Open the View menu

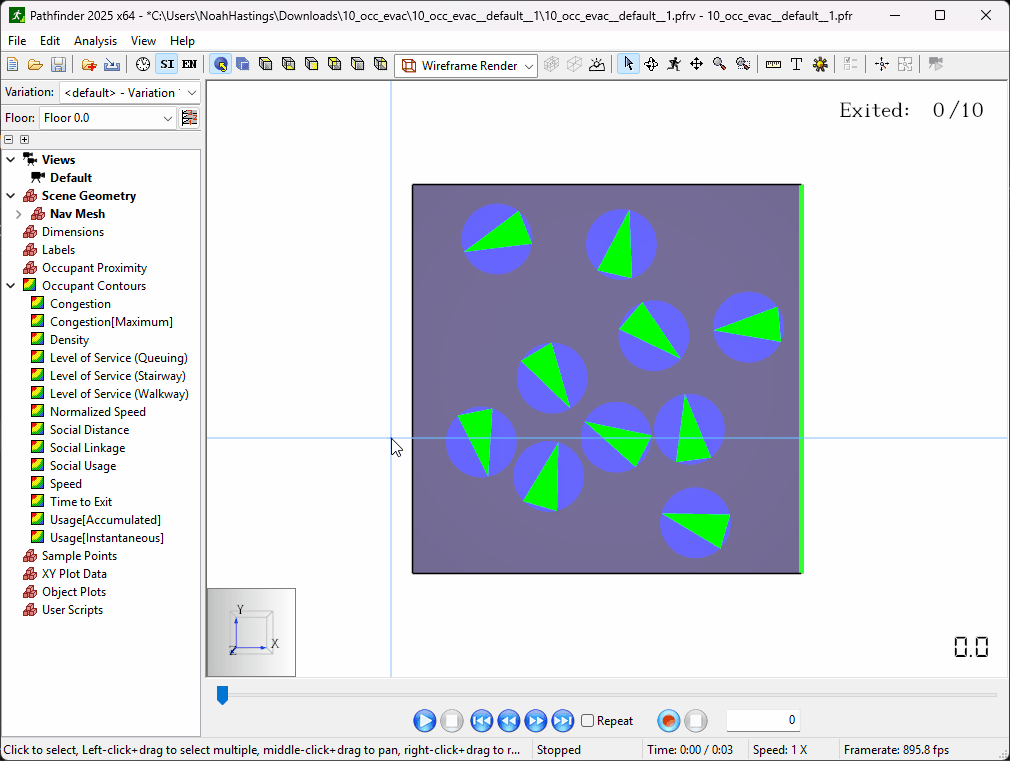[143, 41]
